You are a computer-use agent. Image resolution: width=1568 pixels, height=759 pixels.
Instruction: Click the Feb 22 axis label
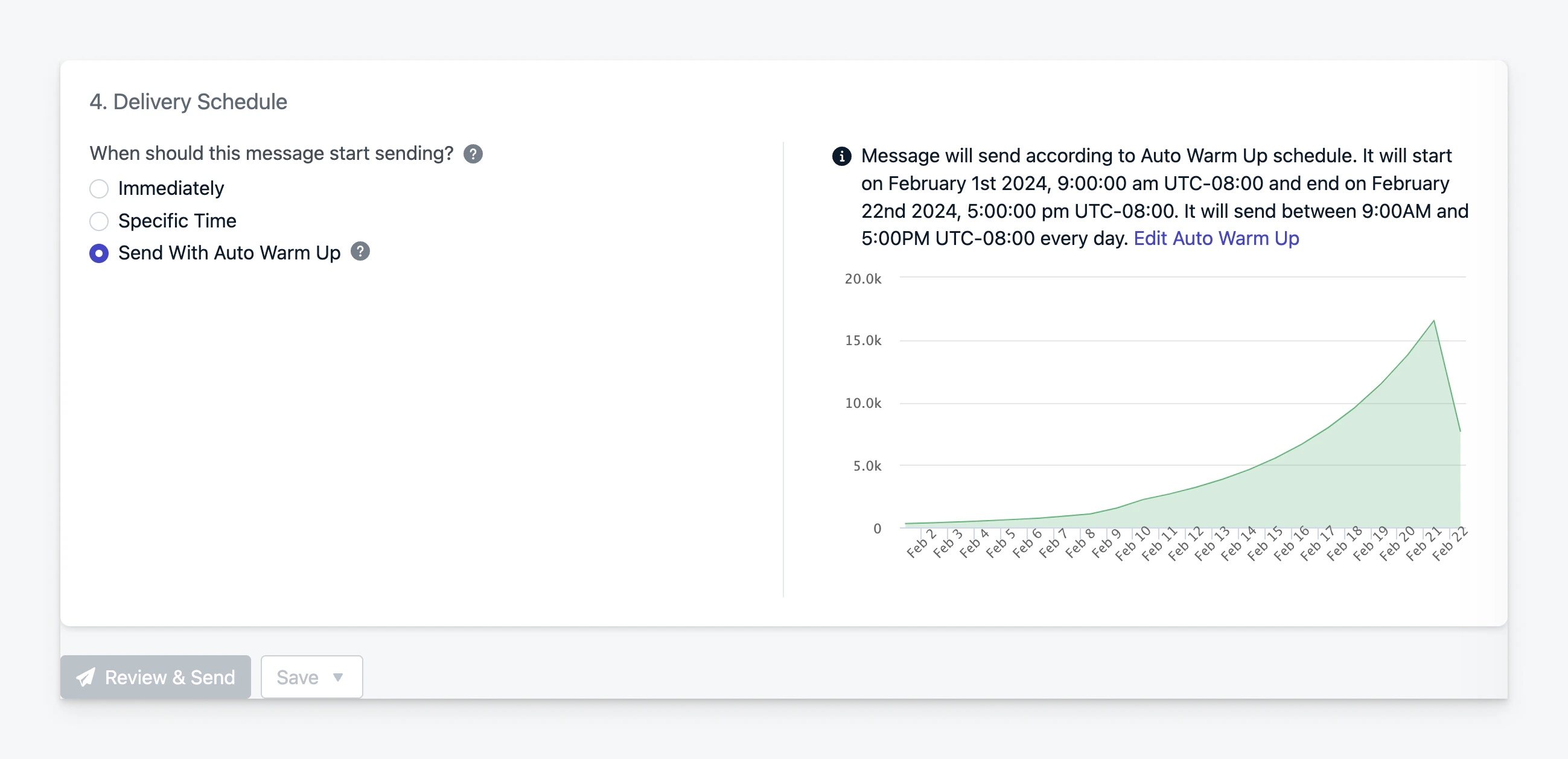click(x=1449, y=544)
